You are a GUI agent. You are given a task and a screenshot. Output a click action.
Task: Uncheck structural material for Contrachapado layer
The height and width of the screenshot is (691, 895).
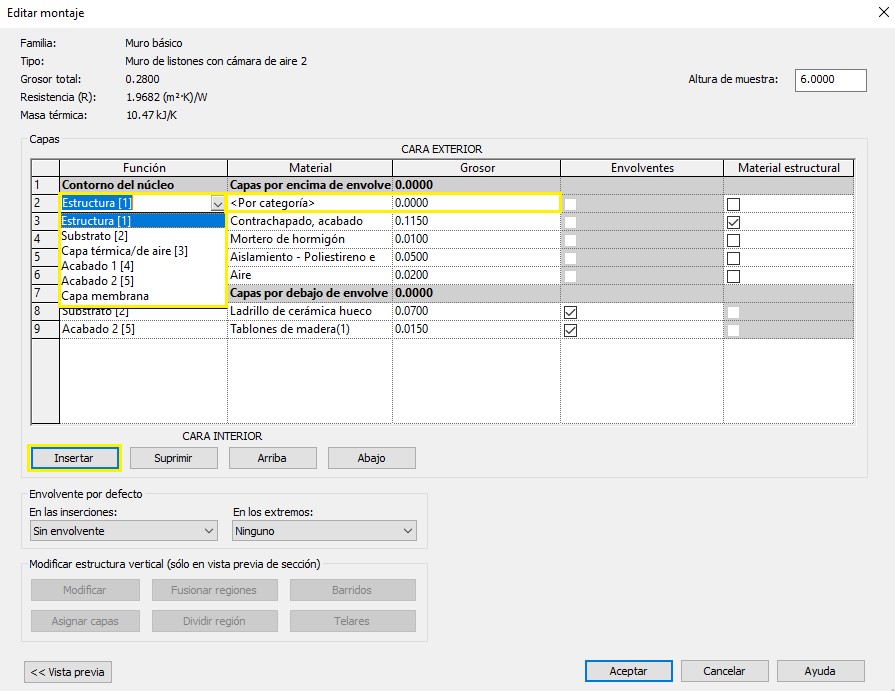[x=733, y=221]
